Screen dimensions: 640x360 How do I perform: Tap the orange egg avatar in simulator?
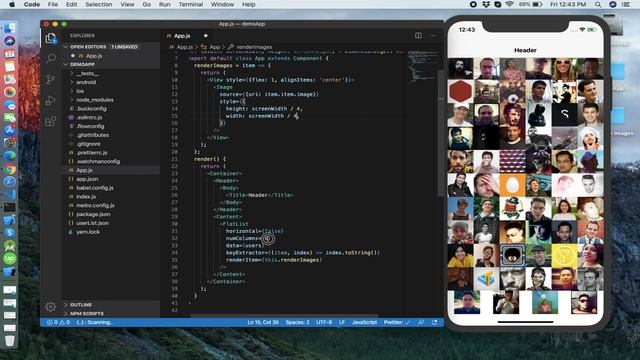[x=512, y=185]
